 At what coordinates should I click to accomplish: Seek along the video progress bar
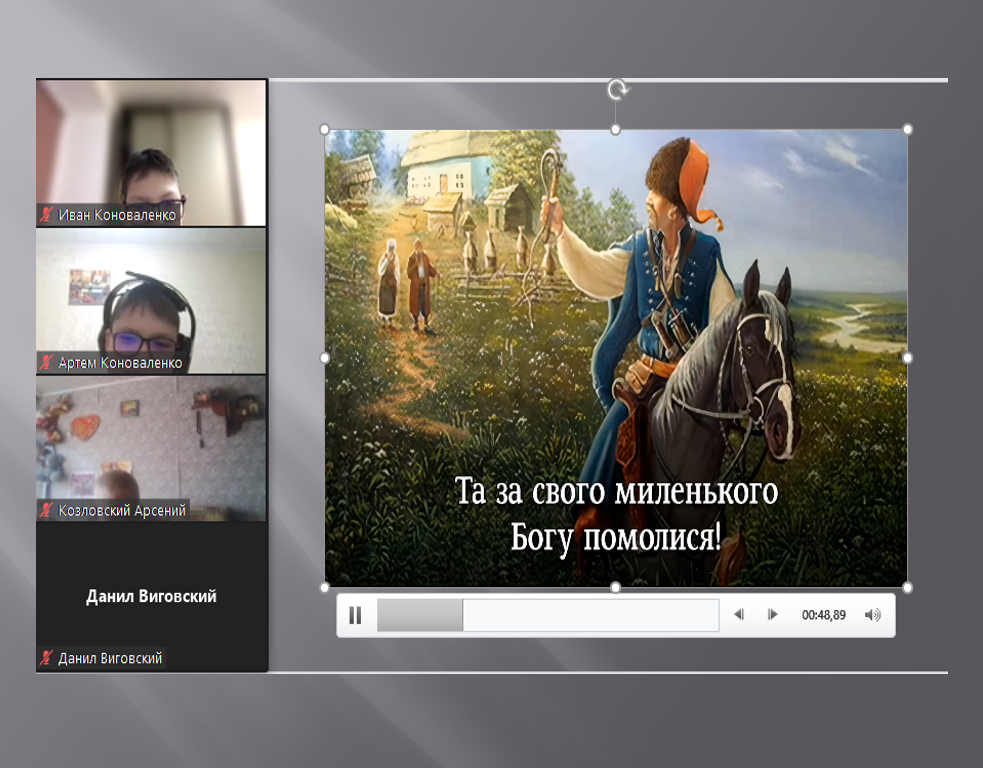[548, 615]
